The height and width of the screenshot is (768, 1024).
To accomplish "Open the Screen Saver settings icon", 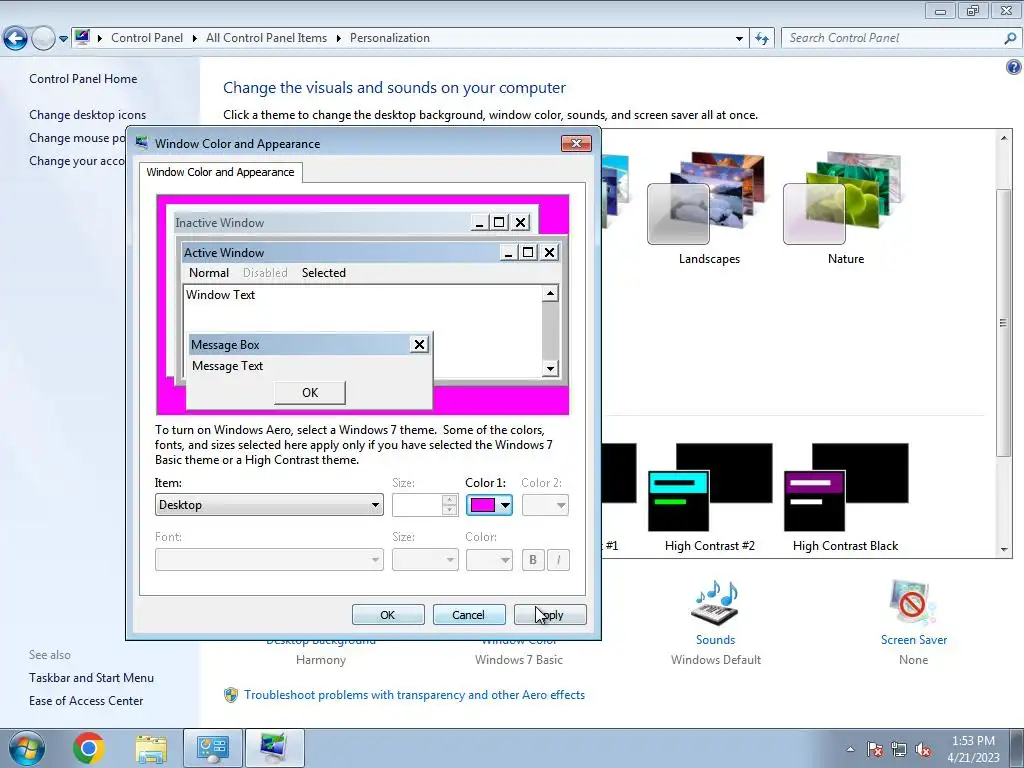I will point(913,602).
